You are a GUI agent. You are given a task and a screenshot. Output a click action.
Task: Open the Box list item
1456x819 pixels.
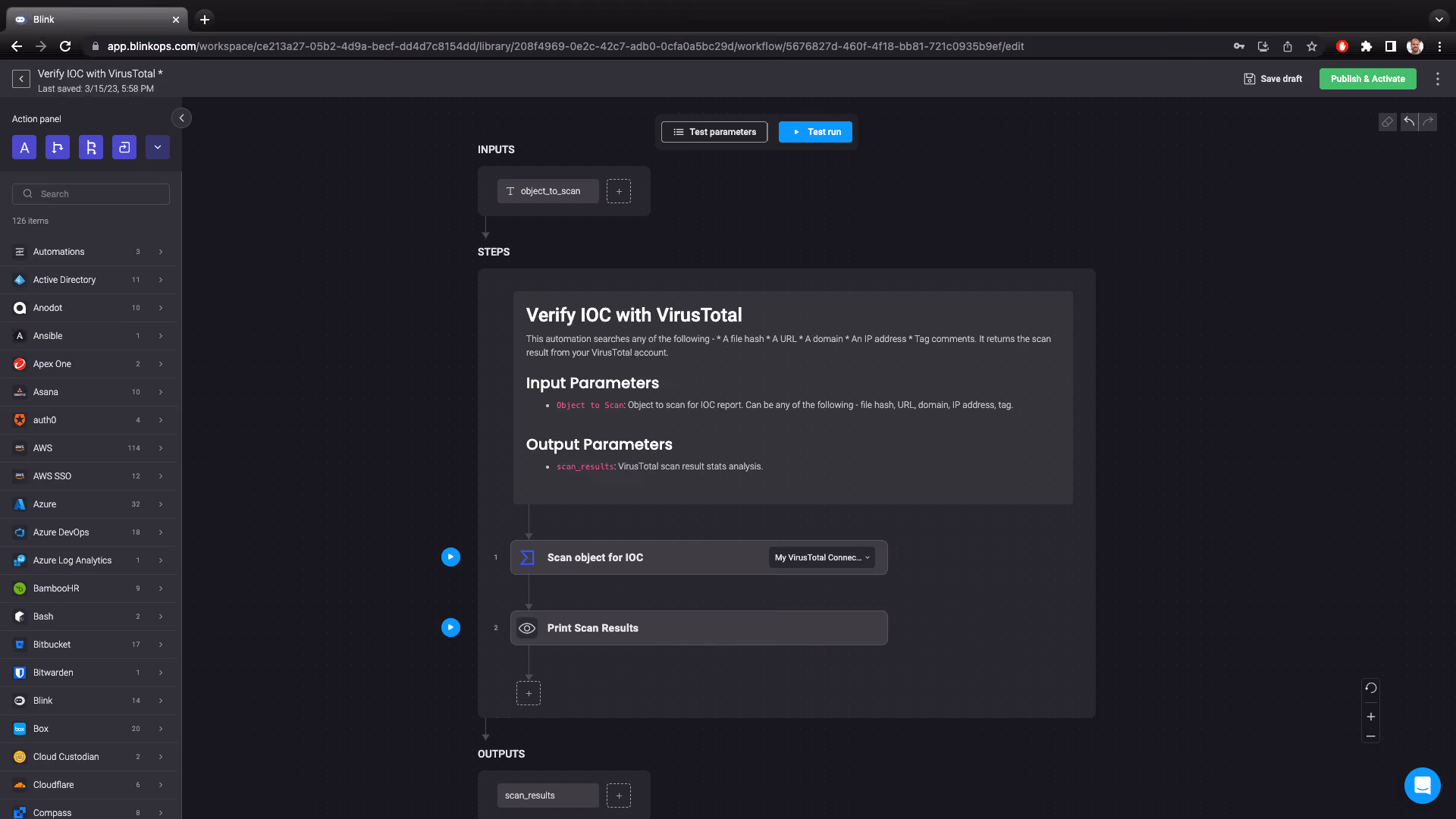88,729
